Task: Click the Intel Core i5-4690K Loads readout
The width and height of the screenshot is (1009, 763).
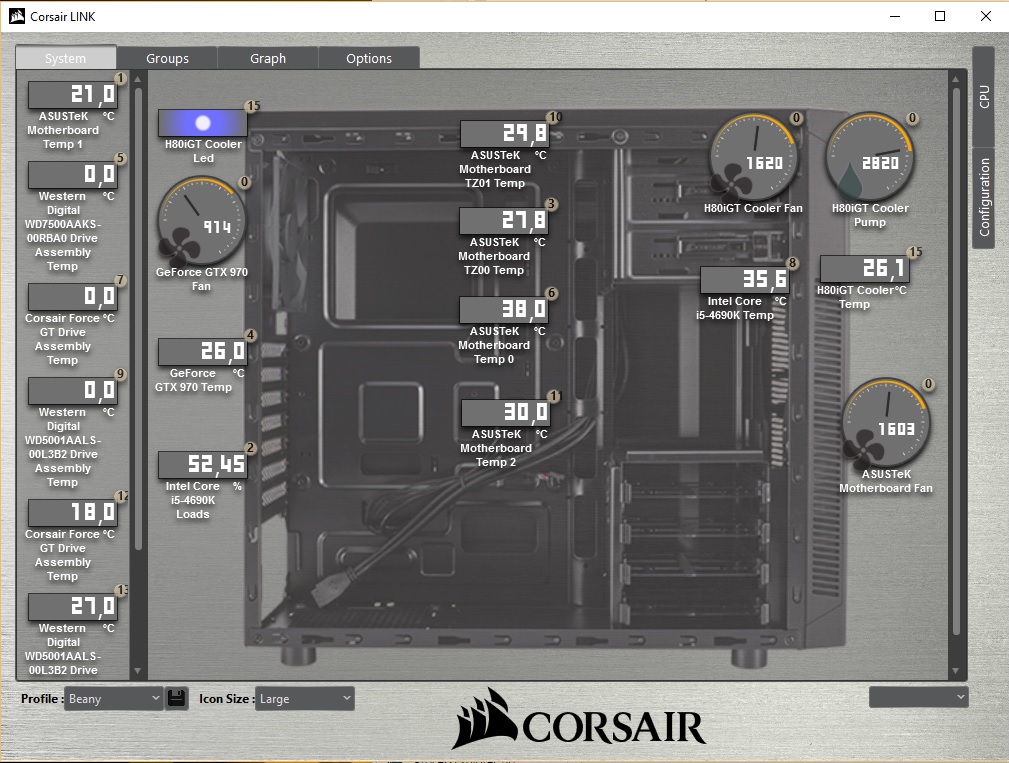Action: [x=202, y=465]
